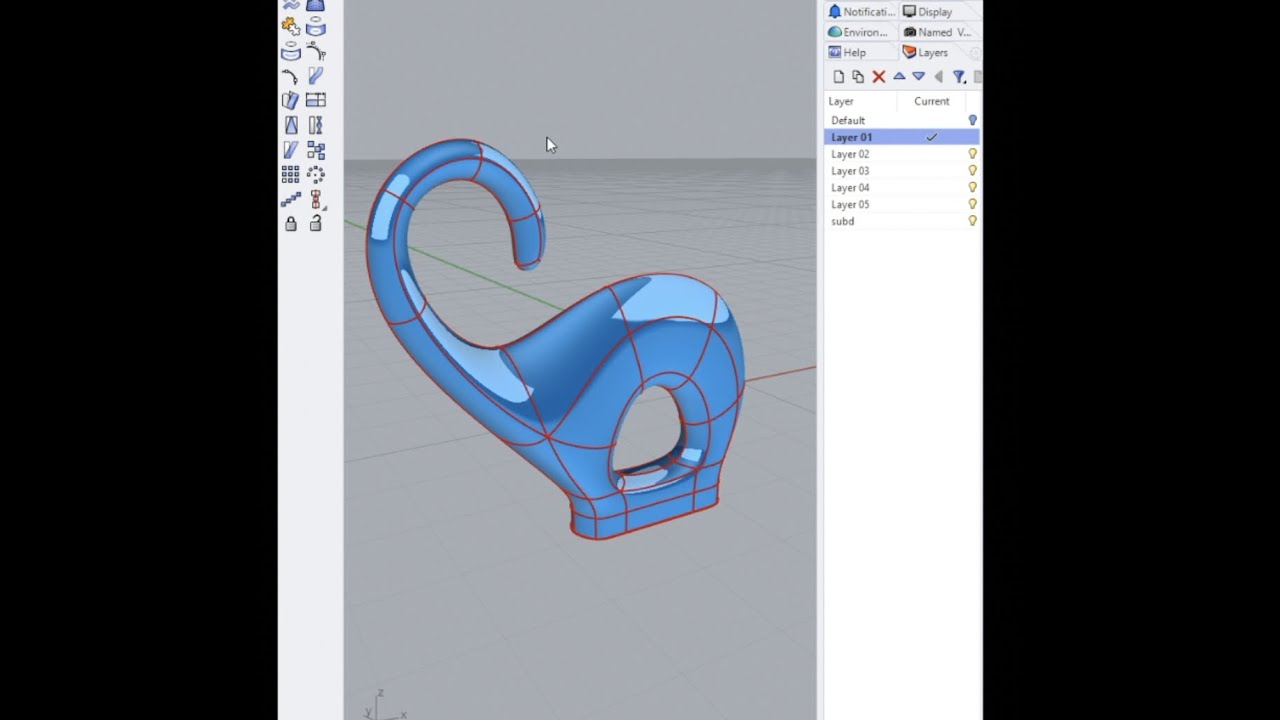Screen dimensions: 1280x720
Task: Toggle visibility bulb for Layer 02
Action: pyautogui.click(x=972, y=154)
